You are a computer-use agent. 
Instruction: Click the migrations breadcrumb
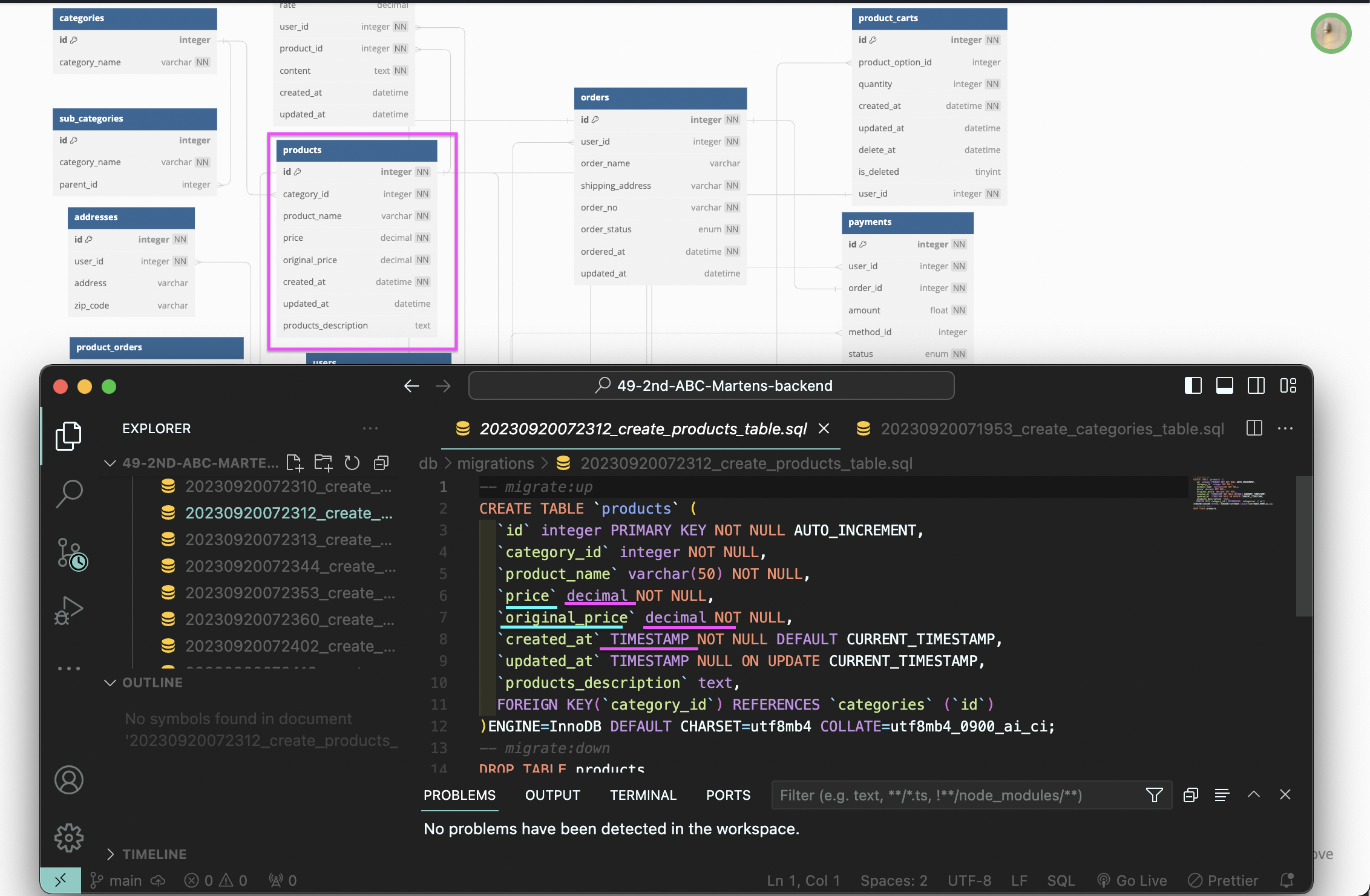click(495, 463)
